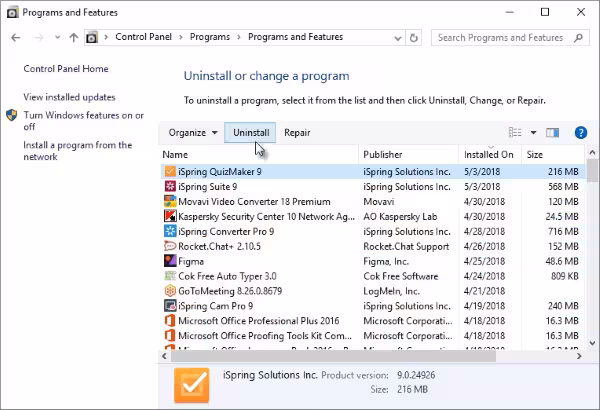Click the Forward navigation arrow
Image resolution: width=600 pixels, height=410 pixels.
coord(39,38)
